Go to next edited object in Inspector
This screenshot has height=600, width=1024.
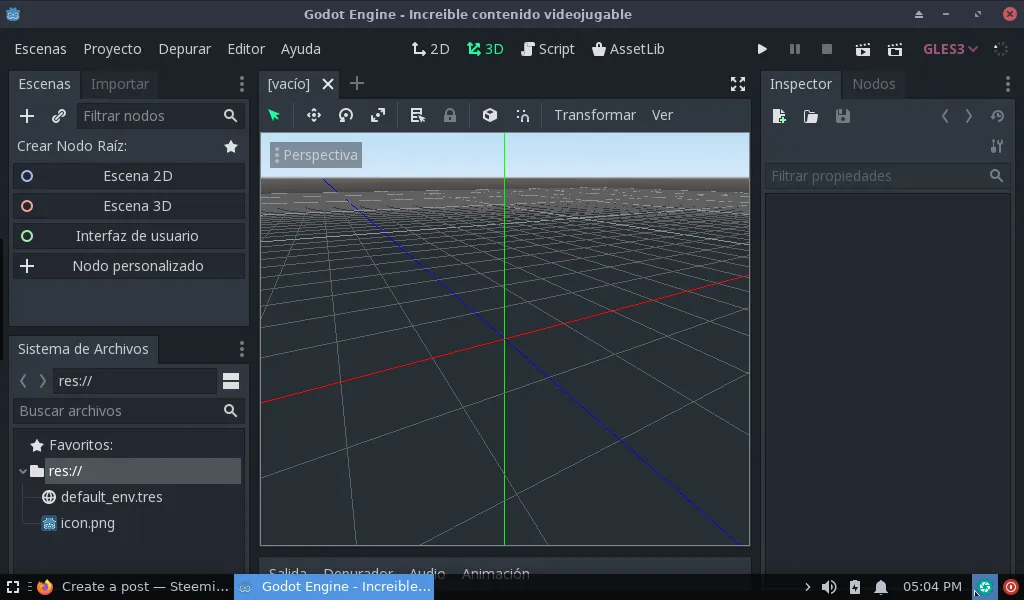coord(968,116)
